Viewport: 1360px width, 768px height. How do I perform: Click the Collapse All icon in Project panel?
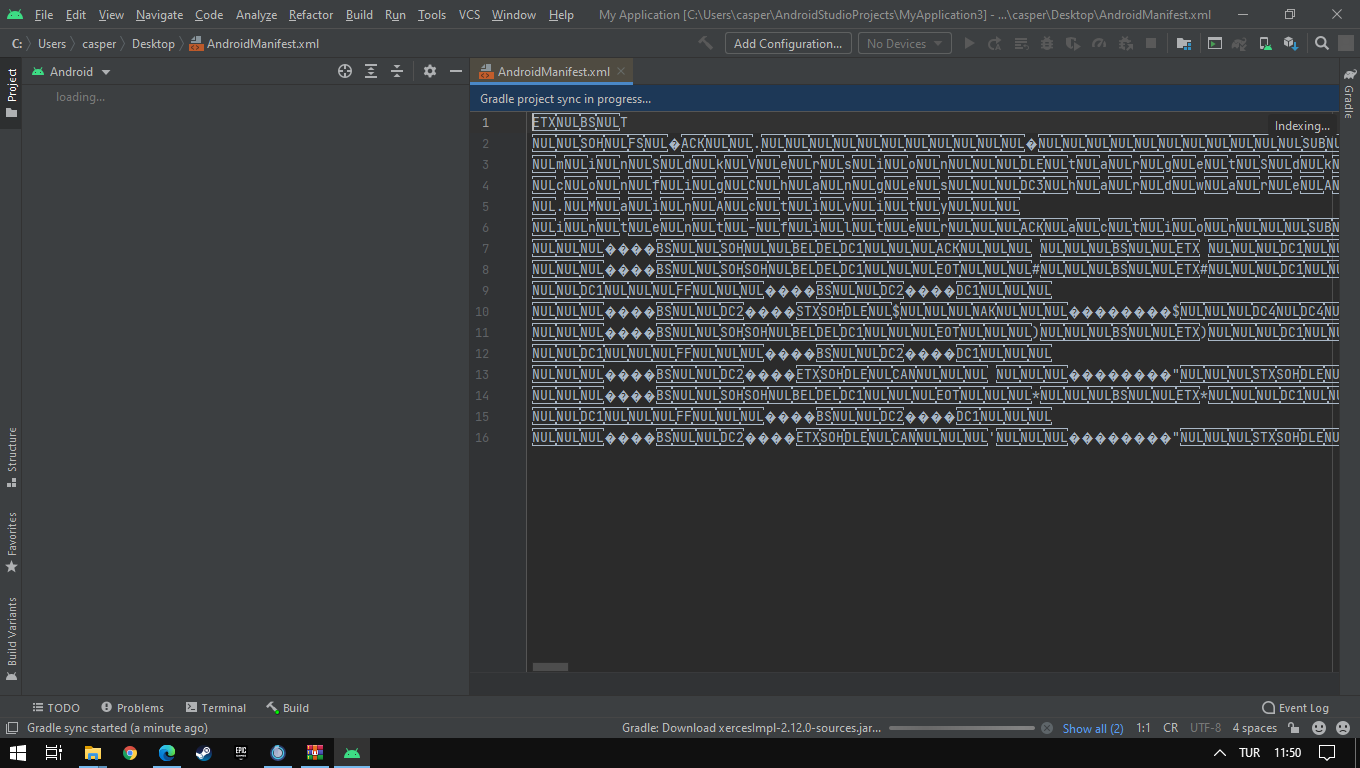397,71
